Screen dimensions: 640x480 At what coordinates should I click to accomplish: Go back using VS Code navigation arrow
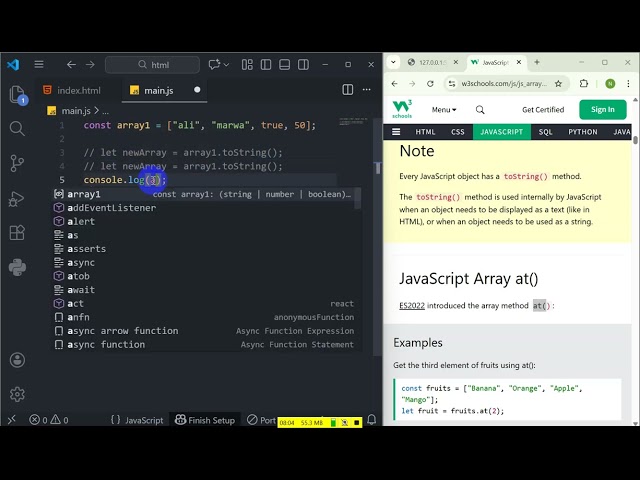tap(71, 64)
